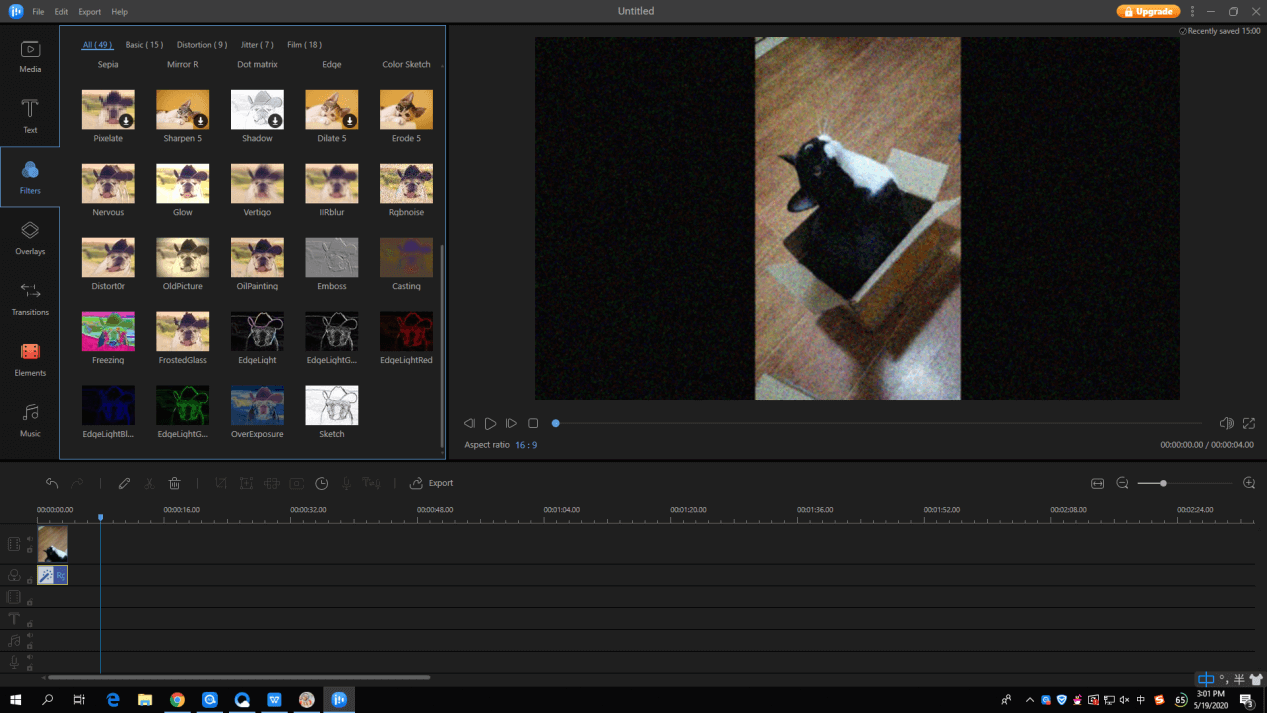Click the Export button in timeline toolbar
Viewport: 1267px width, 713px height.
[x=432, y=483]
